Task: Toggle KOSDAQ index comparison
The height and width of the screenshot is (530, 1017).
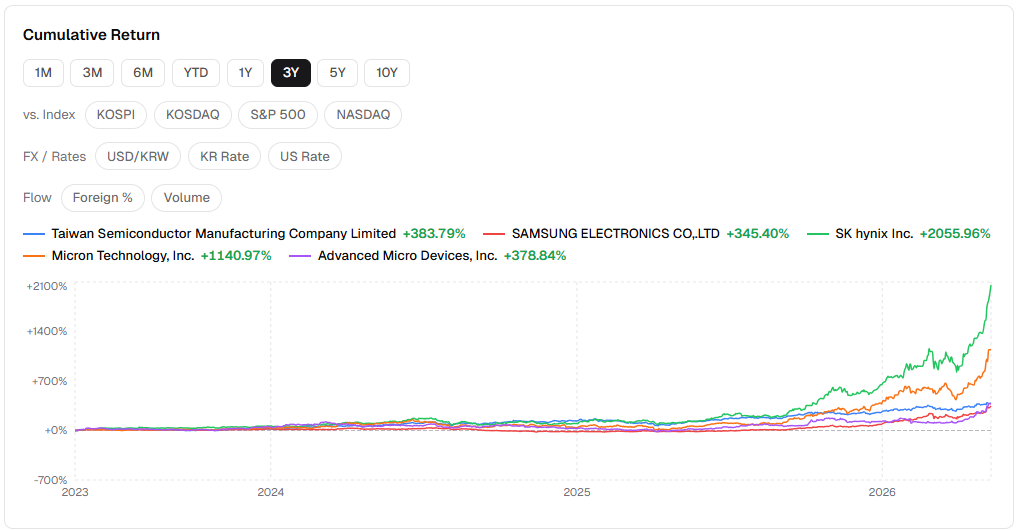Action: pyautogui.click(x=193, y=115)
